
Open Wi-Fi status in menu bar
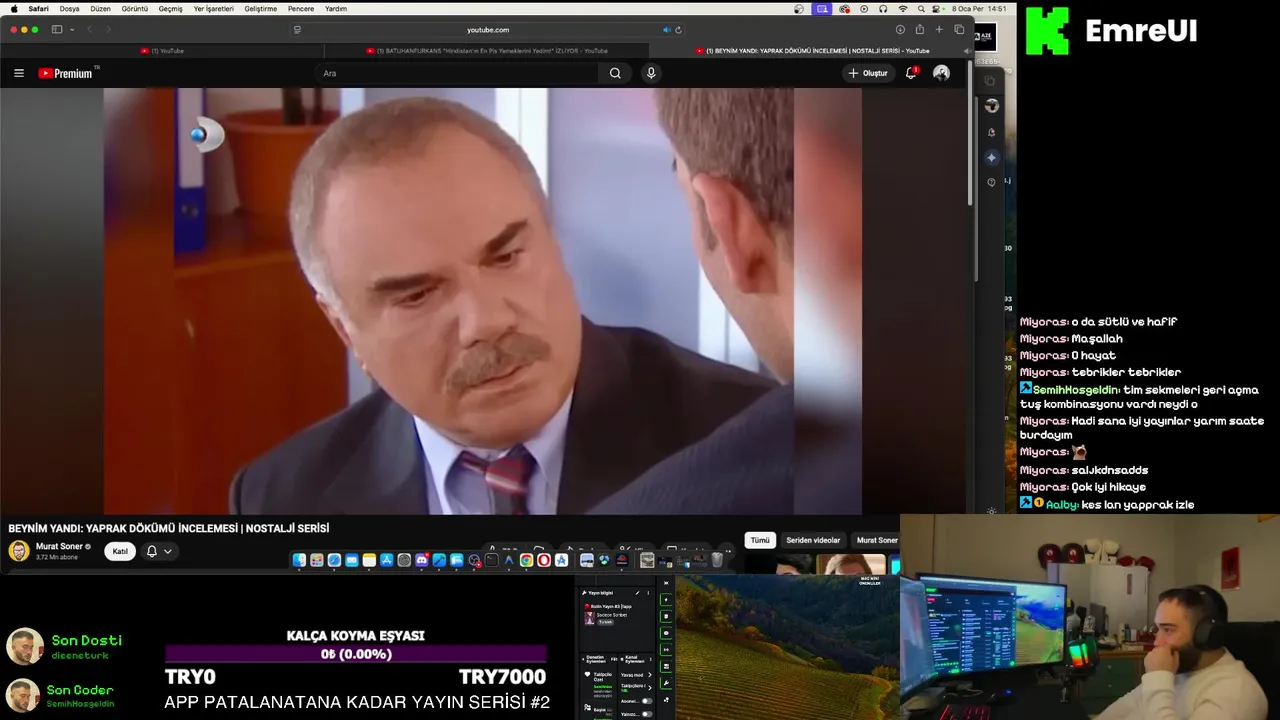pyautogui.click(x=903, y=9)
